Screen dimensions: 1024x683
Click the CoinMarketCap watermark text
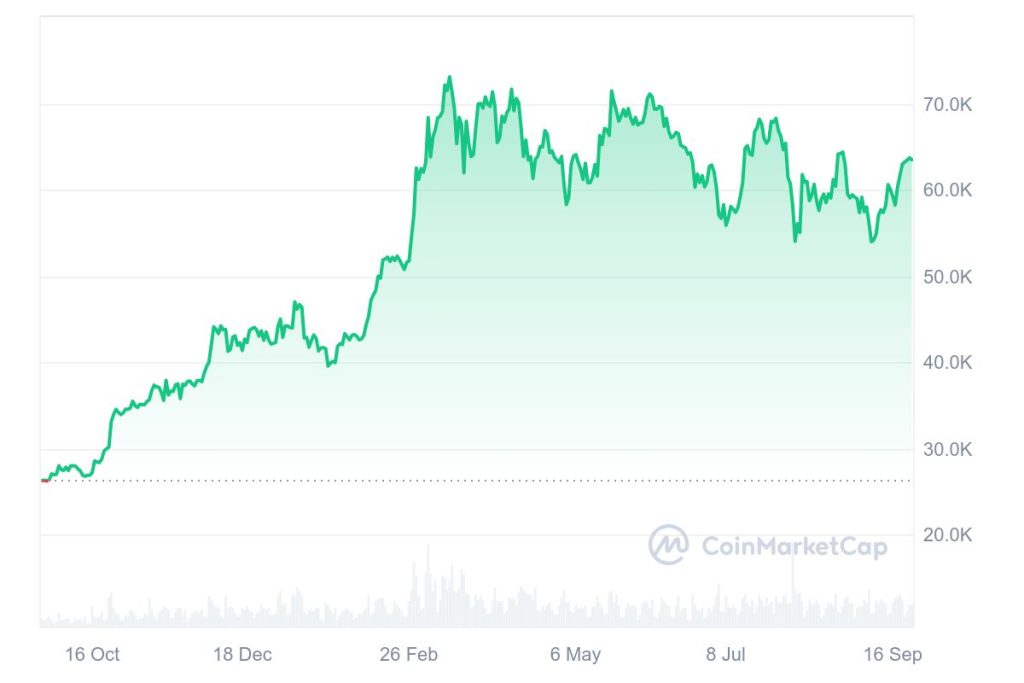pyautogui.click(x=794, y=546)
